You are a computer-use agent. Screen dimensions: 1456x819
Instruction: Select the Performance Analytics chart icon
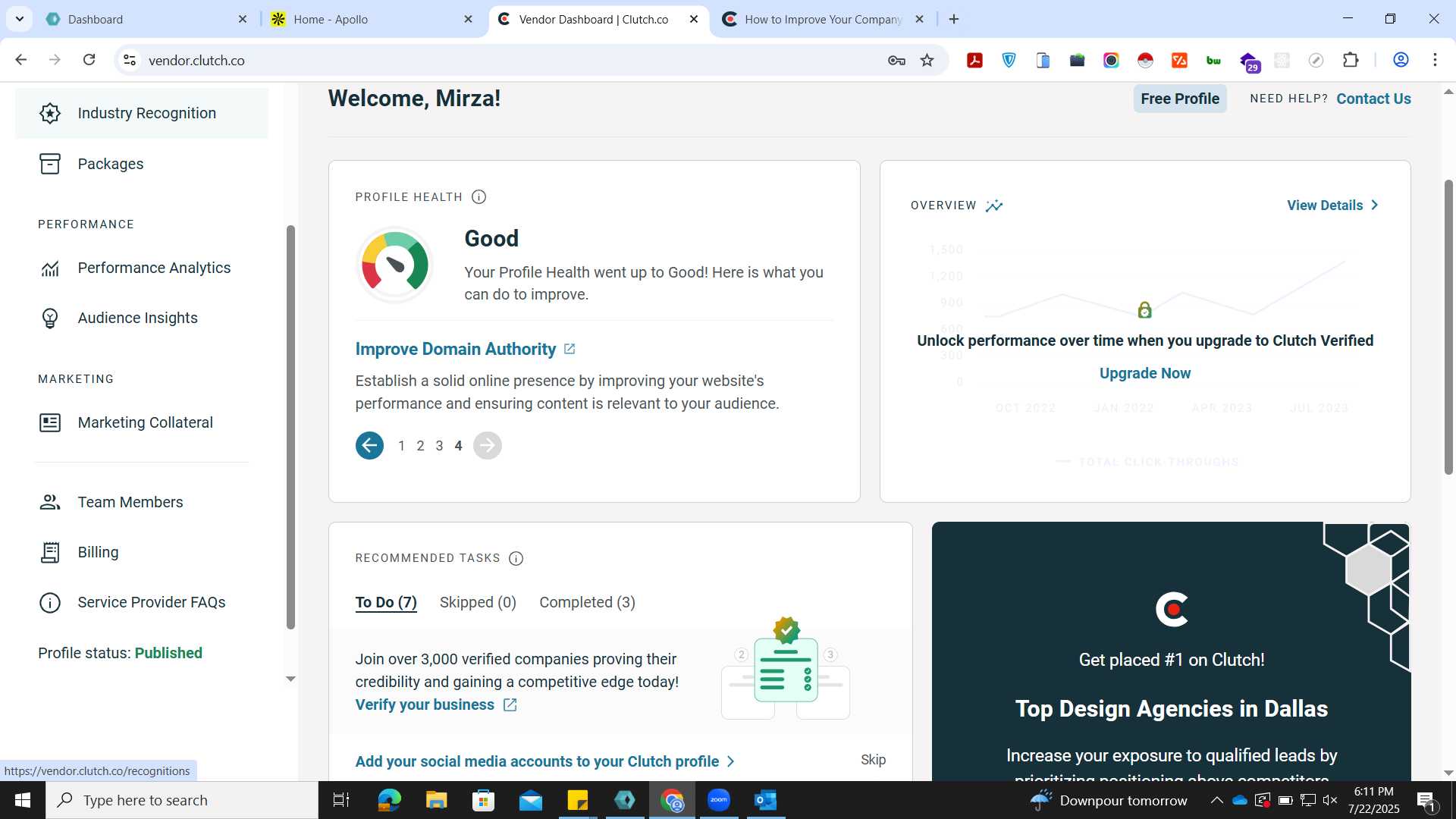click(50, 268)
